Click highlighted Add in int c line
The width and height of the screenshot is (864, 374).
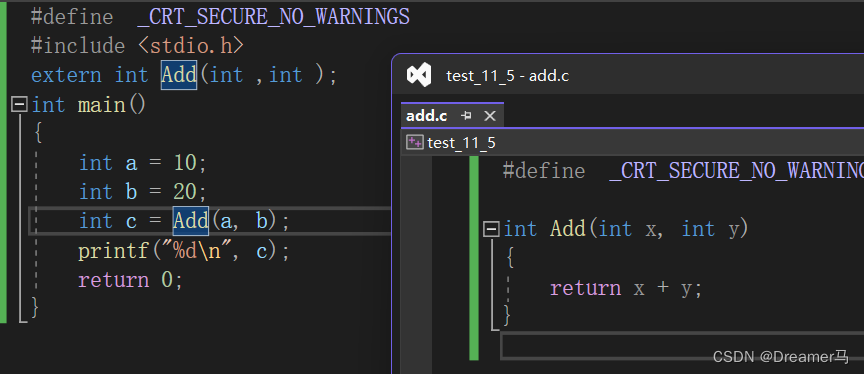click(x=191, y=221)
